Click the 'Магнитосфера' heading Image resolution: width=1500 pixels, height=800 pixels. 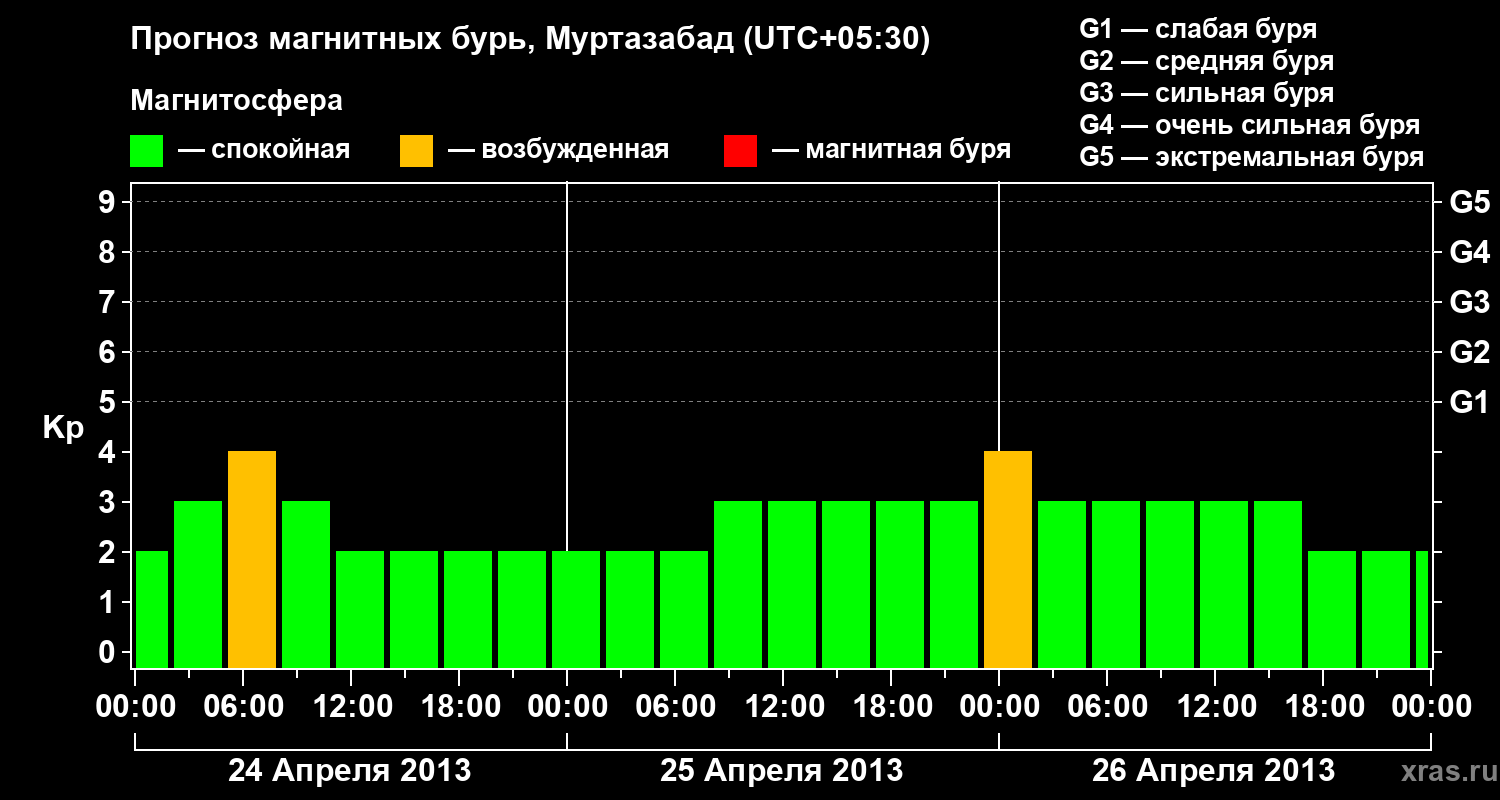point(237,101)
